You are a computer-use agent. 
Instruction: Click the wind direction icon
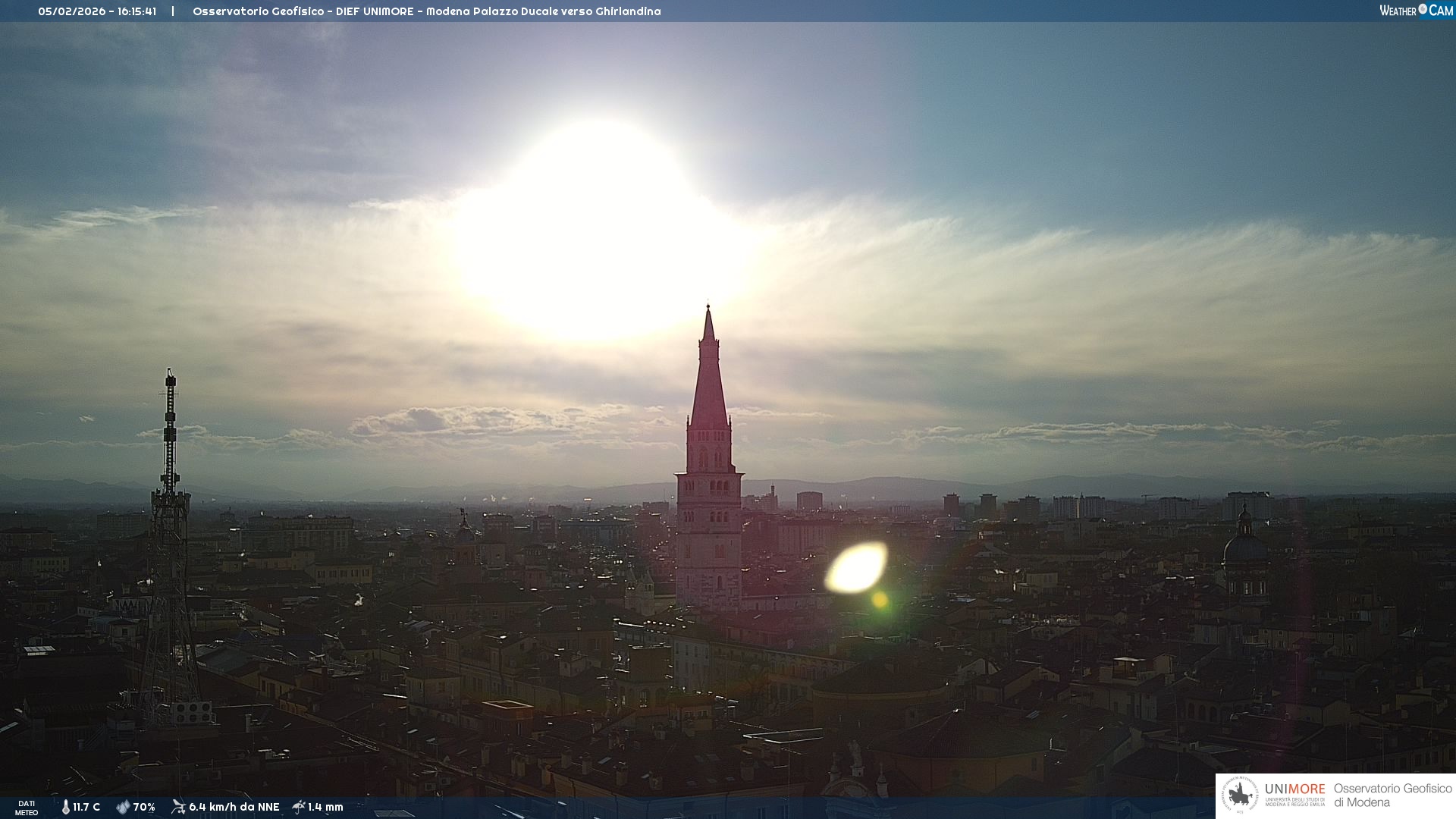[x=178, y=807]
